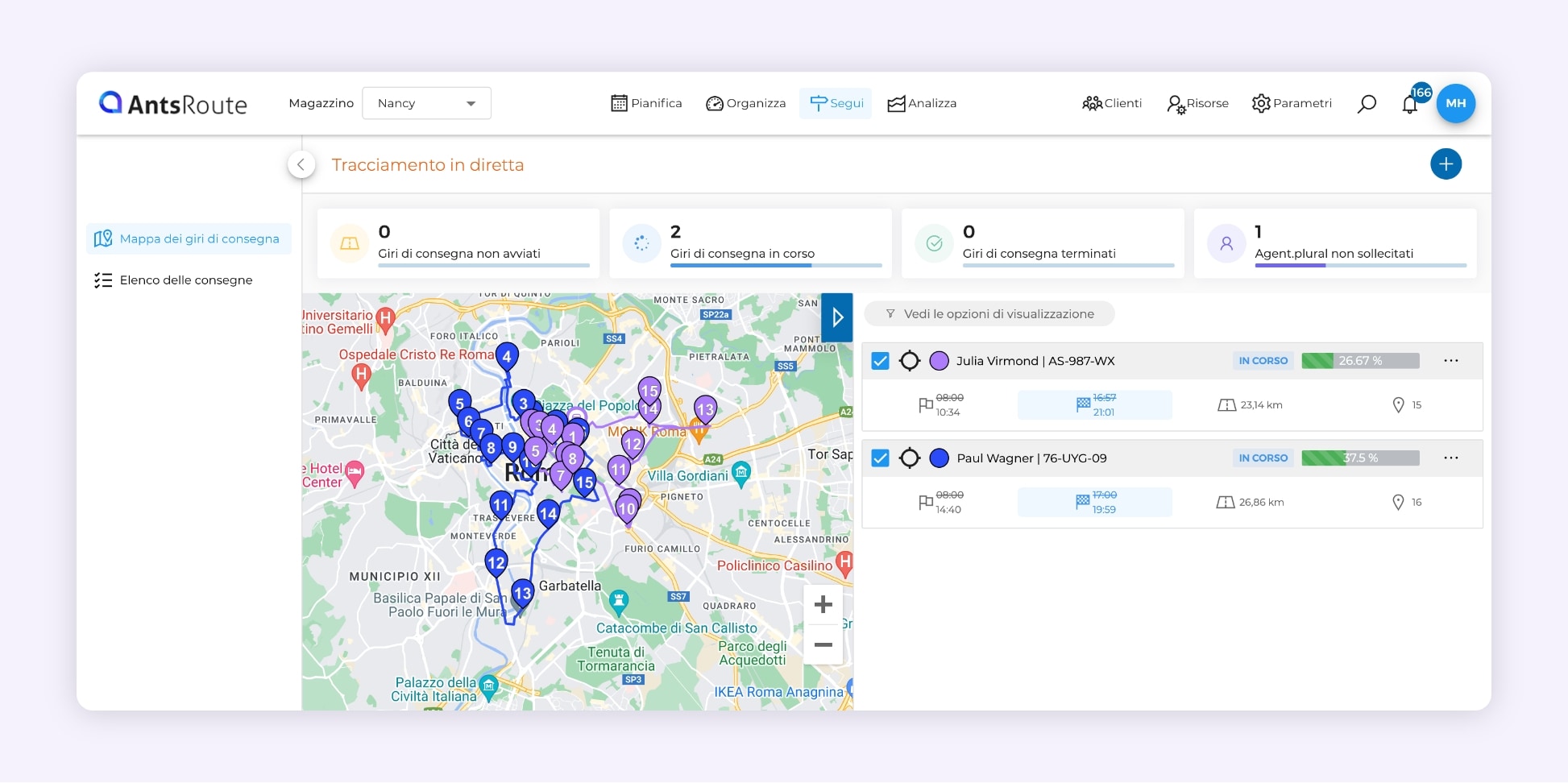The width and height of the screenshot is (1568, 783).
Task: Open Vedi le opzioni di visualizzazione
Action: pos(989,313)
